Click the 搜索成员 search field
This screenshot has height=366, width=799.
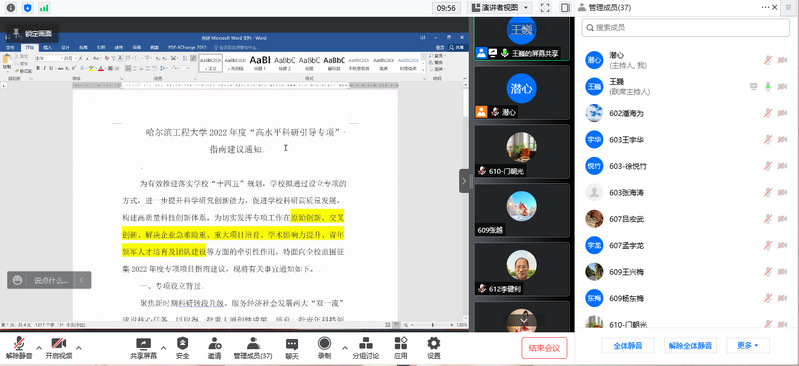[685, 28]
